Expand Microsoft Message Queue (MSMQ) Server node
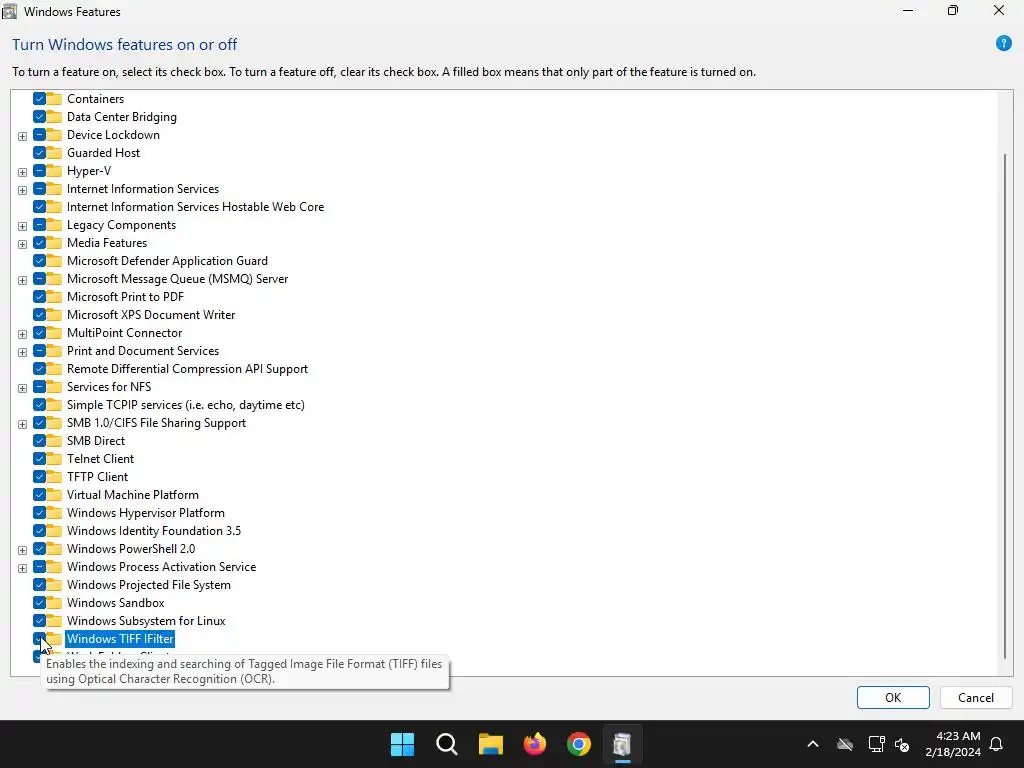Image resolution: width=1024 pixels, height=768 pixels. [22, 280]
